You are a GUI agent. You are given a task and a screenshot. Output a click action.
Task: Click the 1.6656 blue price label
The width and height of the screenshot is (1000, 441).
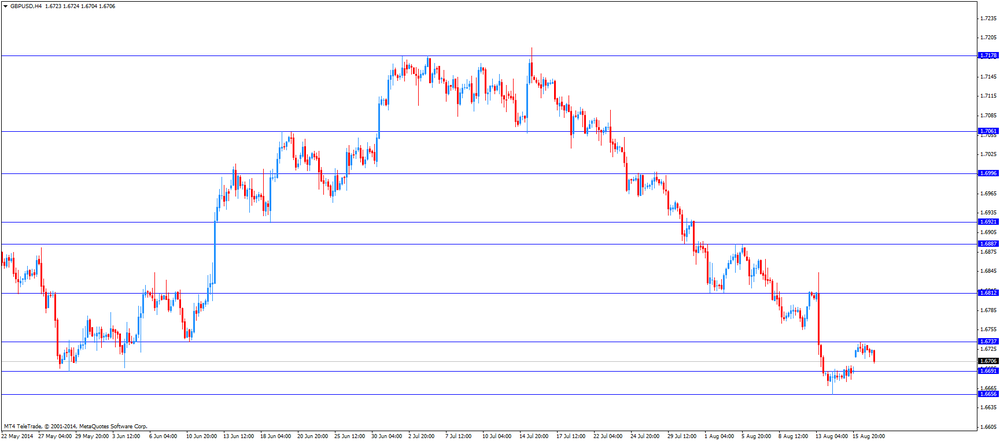click(987, 394)
